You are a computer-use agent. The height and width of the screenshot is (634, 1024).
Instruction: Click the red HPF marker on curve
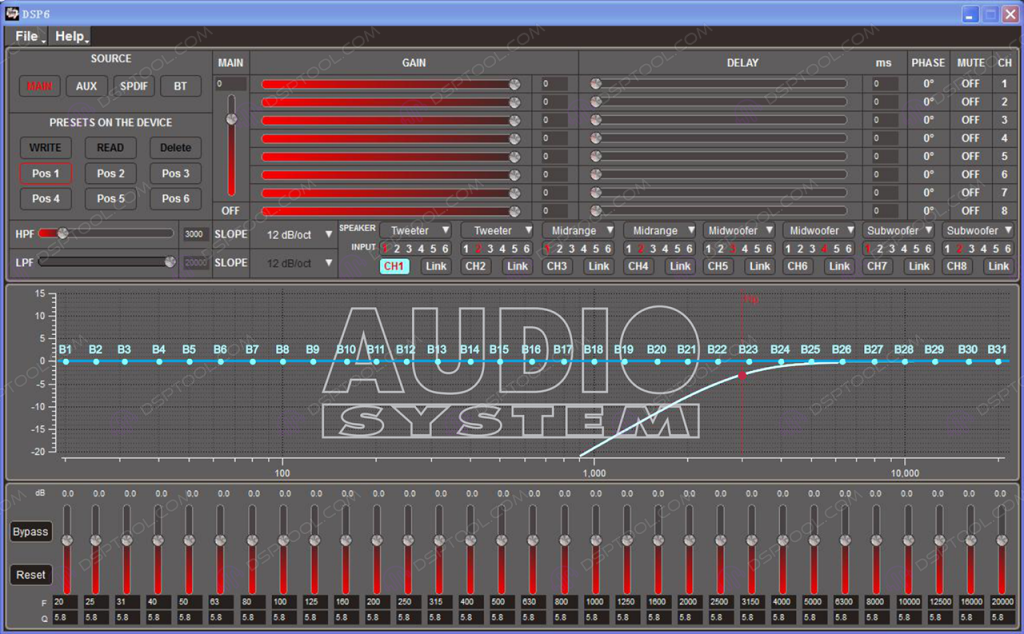pyautogui.click(x=742, y=375)
